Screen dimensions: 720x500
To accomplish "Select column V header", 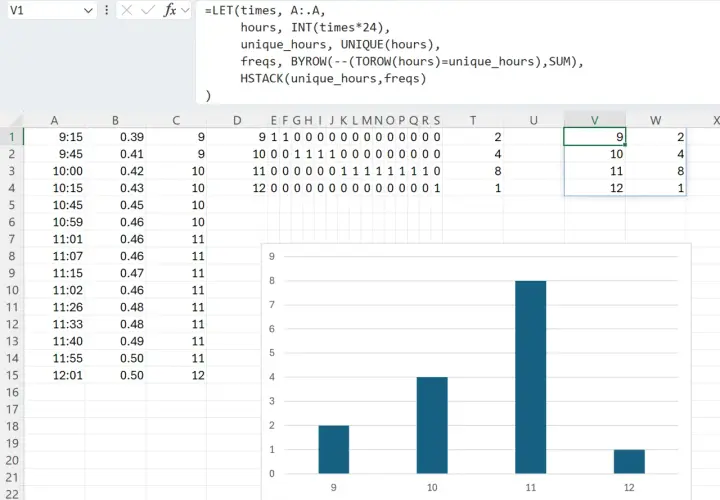I will 595,120.
